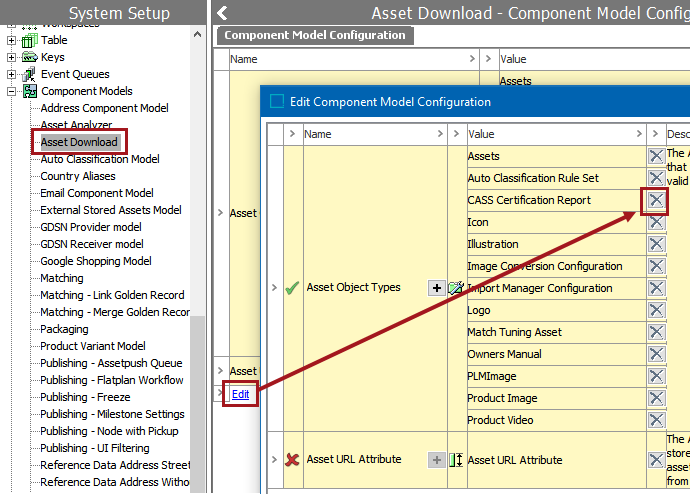690x494 pixels.
Task: Select the Component Model Configuration tab
Action: tap(315, 35)
